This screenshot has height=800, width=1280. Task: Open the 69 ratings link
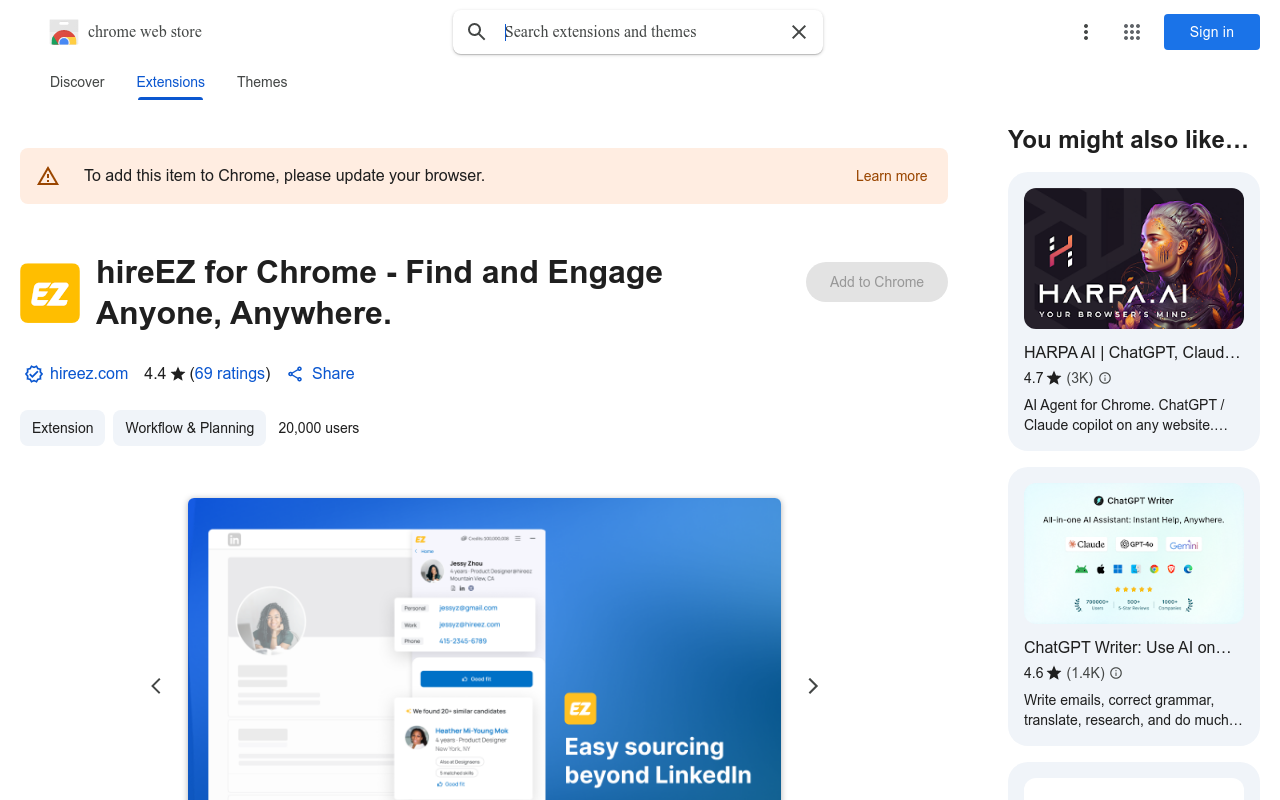[230, 374]
